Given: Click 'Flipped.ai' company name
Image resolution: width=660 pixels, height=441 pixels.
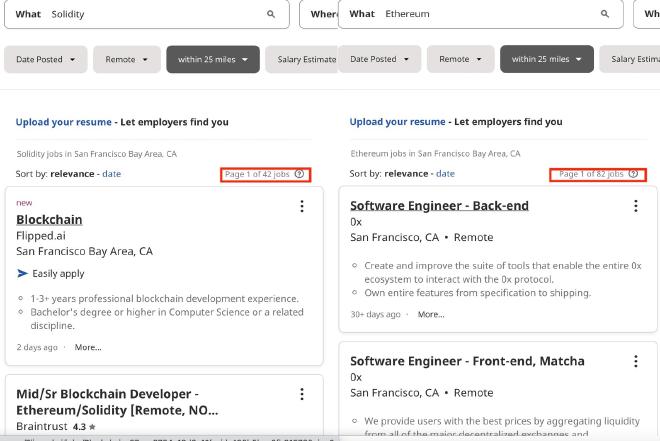Looking at the screenshot, I should (x=41, y=236).
